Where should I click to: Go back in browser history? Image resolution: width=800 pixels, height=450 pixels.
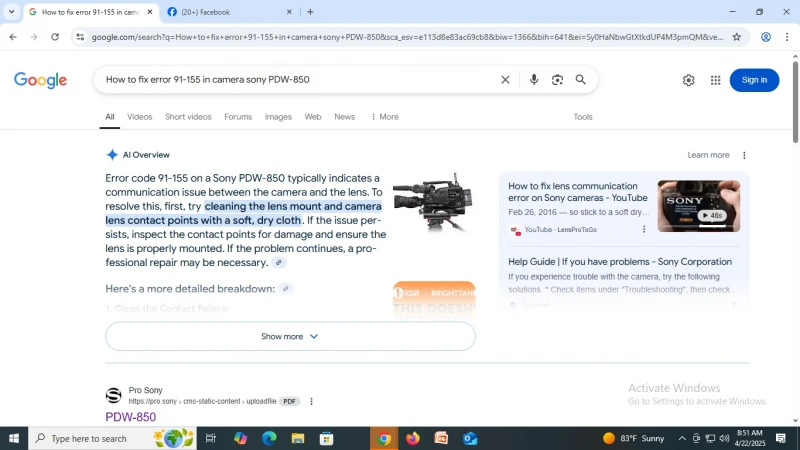(13, 37)
